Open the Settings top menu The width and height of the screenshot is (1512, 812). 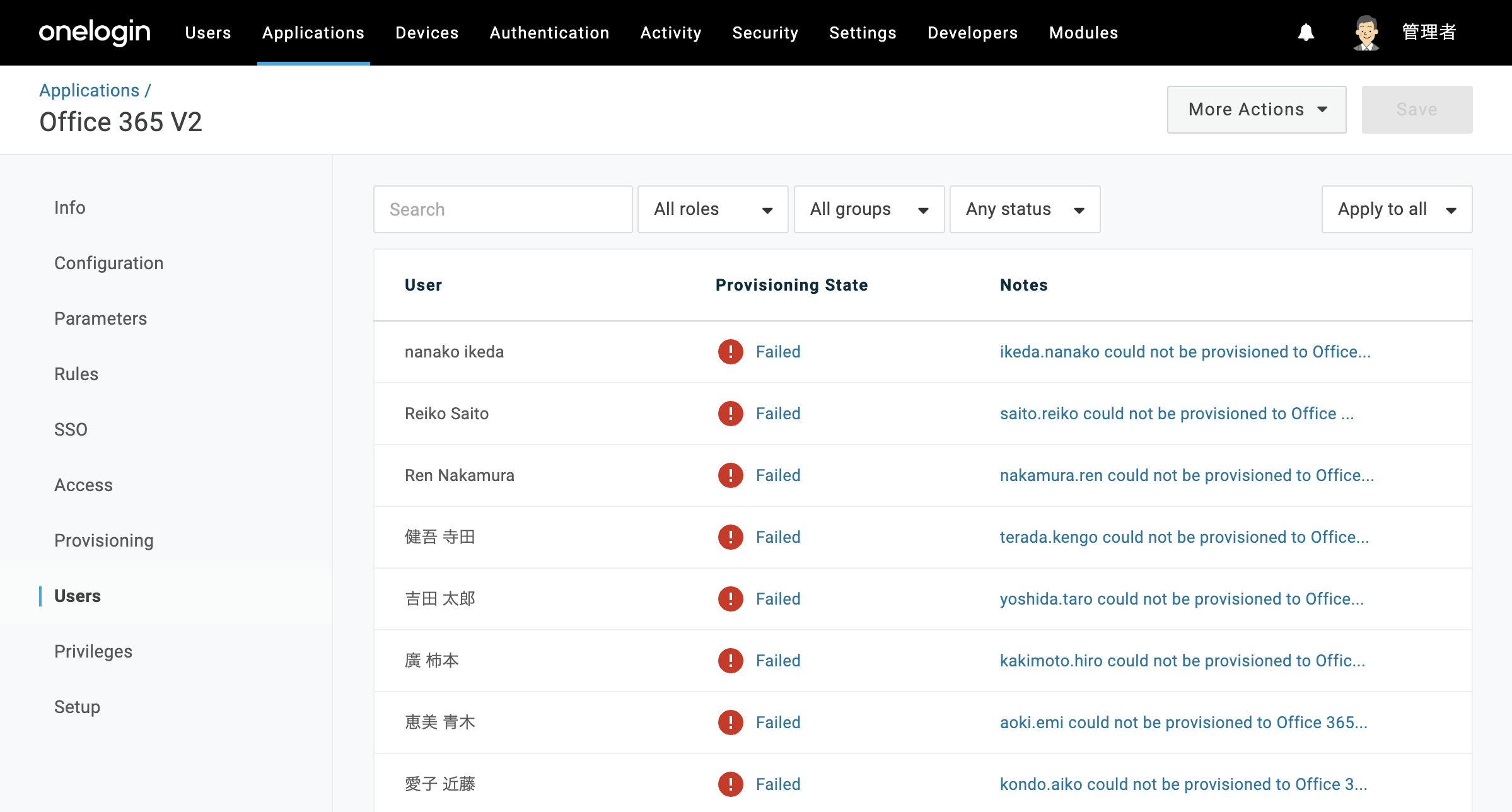coord(863,33)
